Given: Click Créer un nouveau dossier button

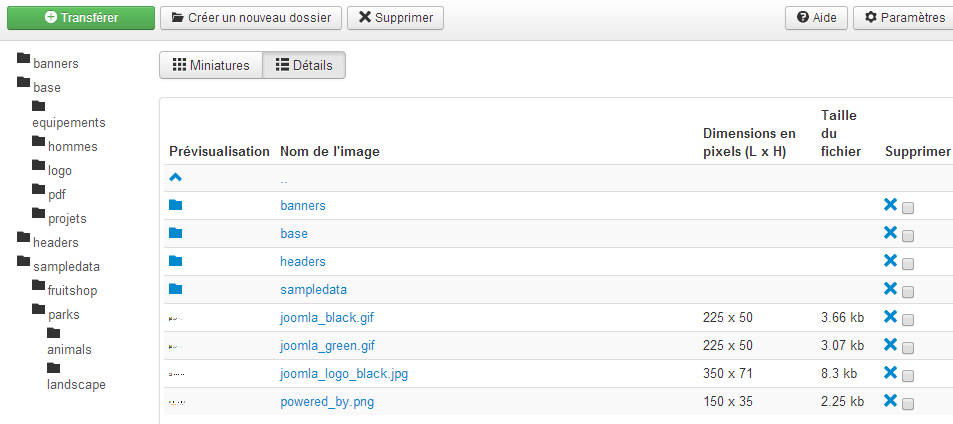Looking at the screenshot, I should [251, 18].
